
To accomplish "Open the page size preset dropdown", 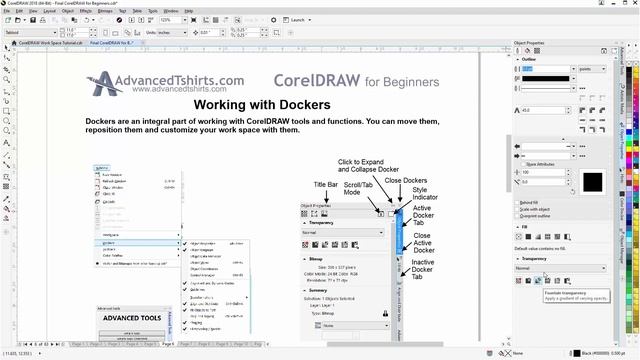I will coord(31,32).
